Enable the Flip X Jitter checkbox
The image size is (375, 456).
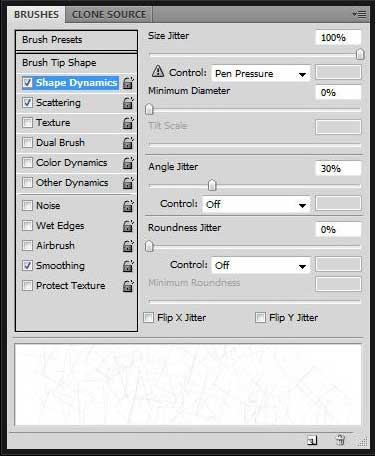click(x=148, y=317)
